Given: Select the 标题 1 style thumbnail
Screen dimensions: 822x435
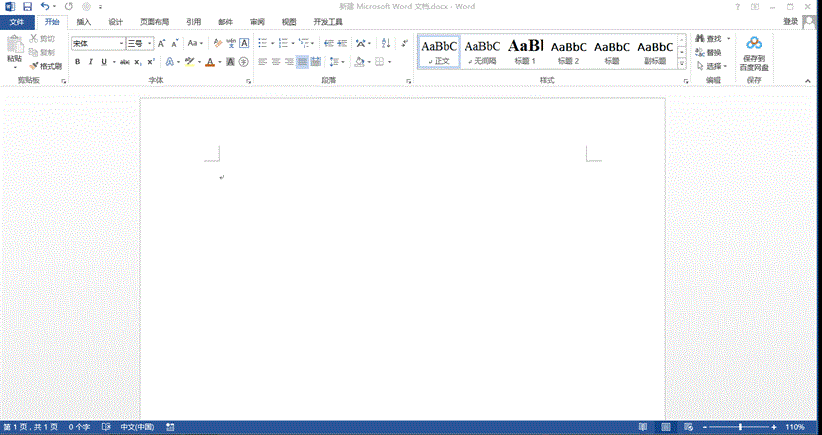Looking at the screenshot, I should click(525, 50).
